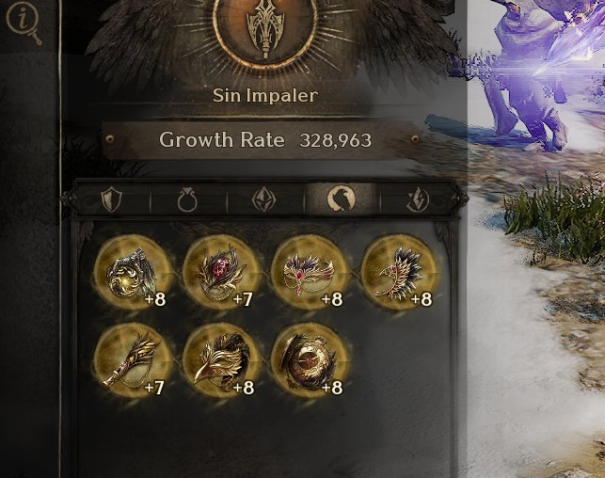Select the golden bird beak mask +8
The width and height of the screenshot is (605, 478).
click(221, 361)
